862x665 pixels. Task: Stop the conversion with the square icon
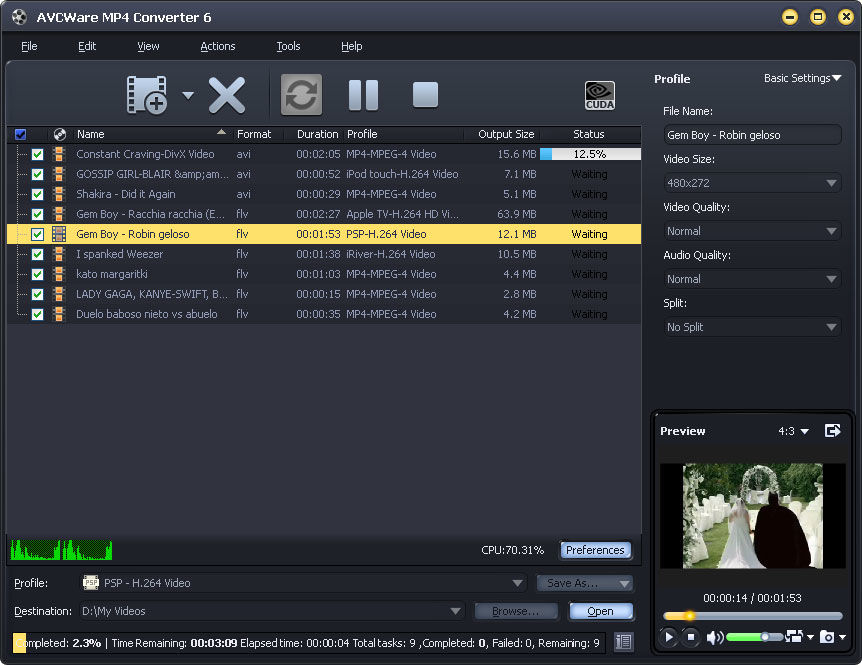425,95
